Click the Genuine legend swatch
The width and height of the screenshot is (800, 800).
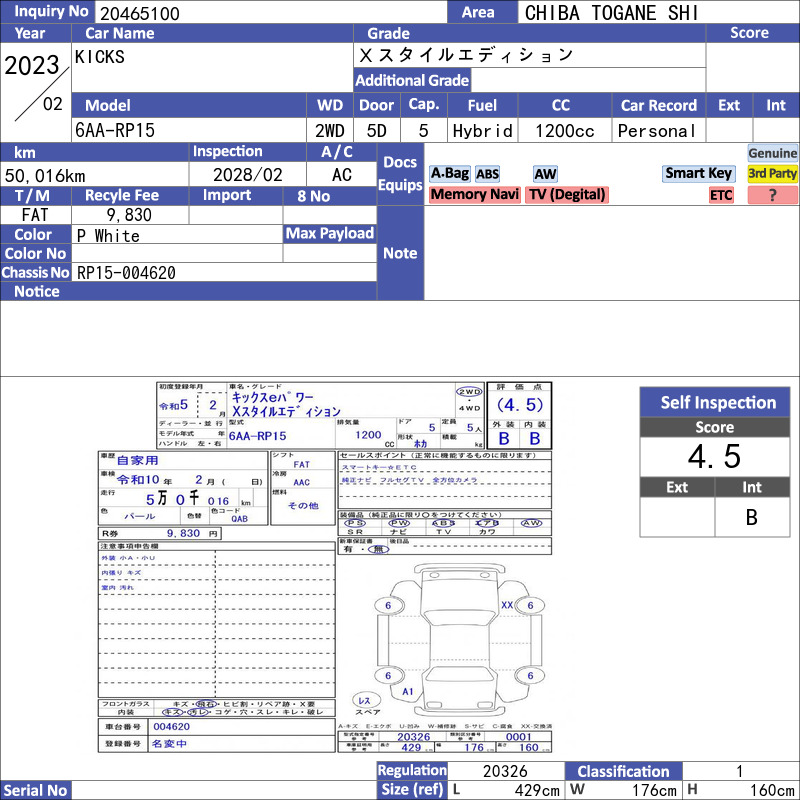click(x=772, y=153)
